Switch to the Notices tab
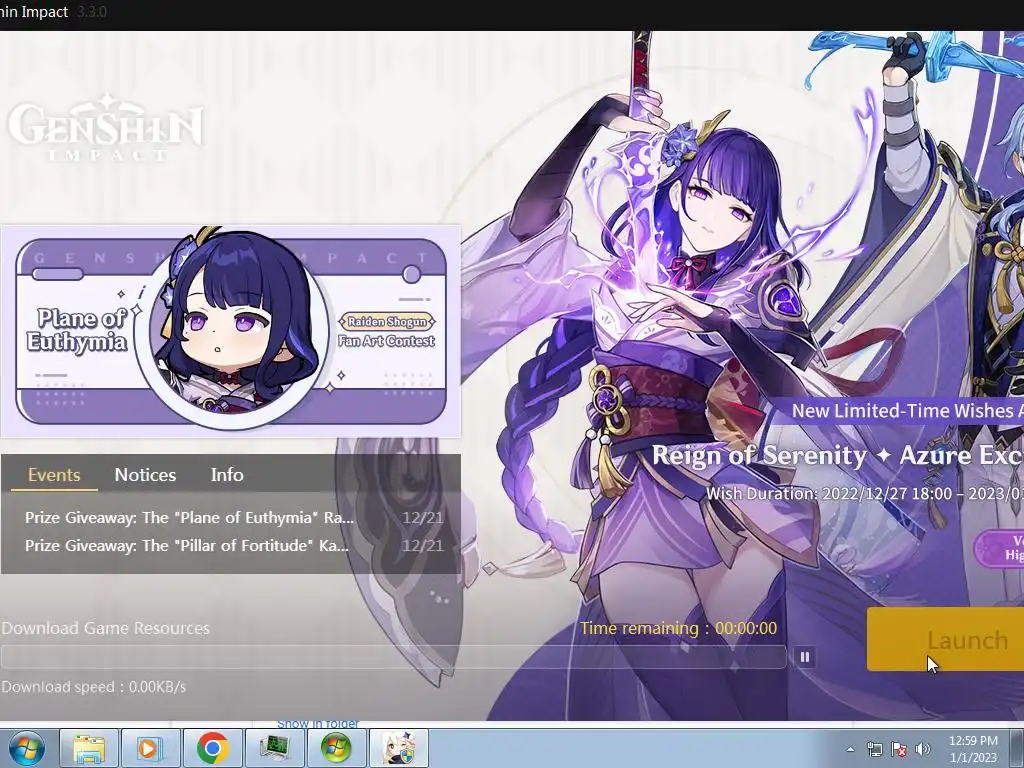Screen dimensions: 1024x768 click(x=145, y=475)
